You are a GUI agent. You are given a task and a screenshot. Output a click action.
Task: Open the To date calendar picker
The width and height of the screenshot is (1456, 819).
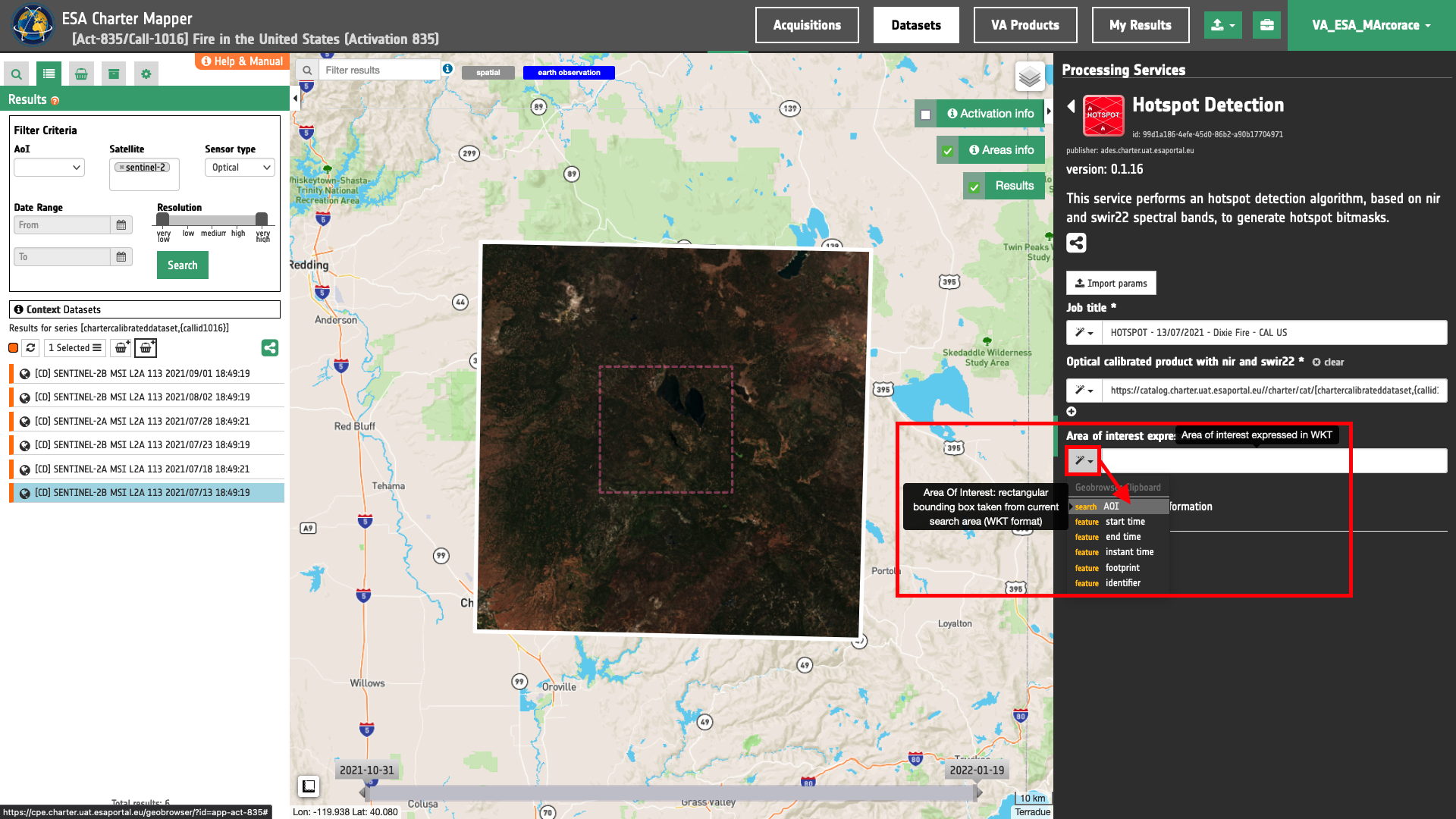click(121, 257)
